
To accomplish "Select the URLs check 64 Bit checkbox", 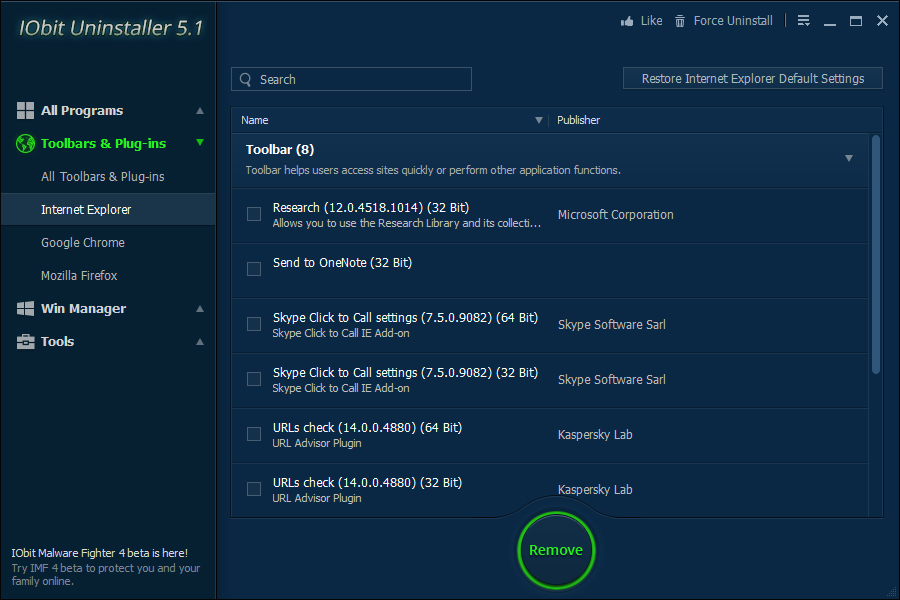I will 254,434.
